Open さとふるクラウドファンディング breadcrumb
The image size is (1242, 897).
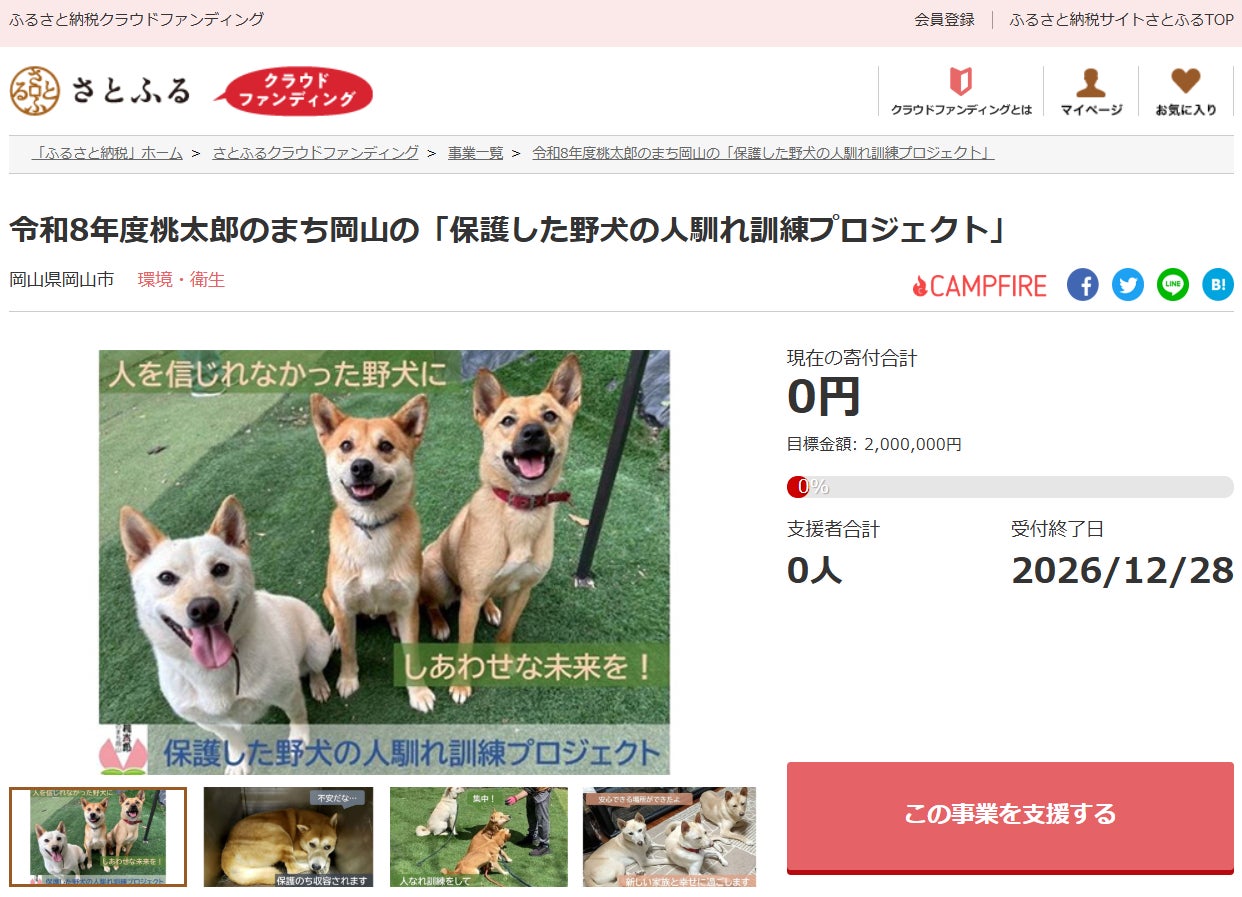[315, 153]
